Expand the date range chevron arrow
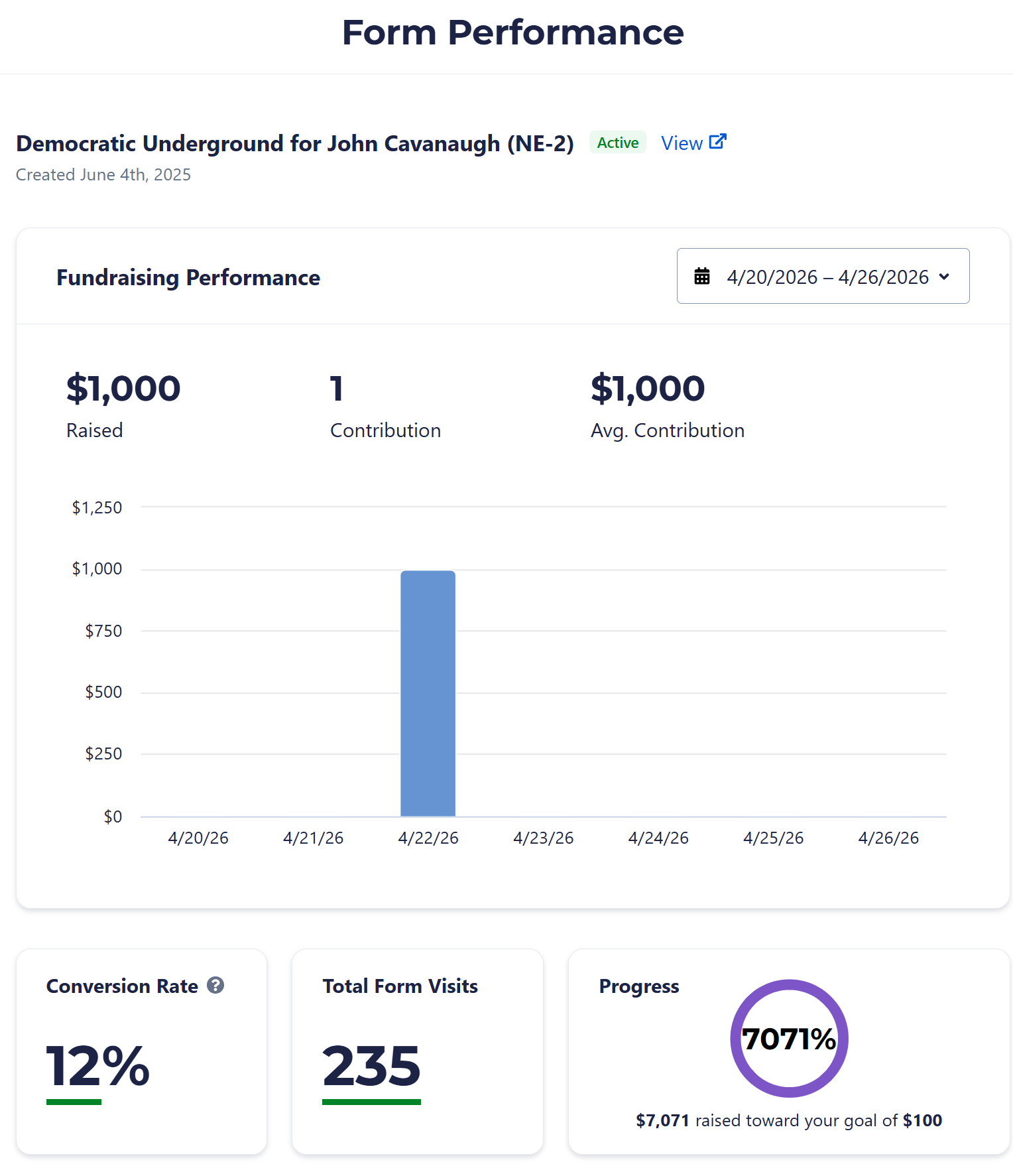The width and height of the screenshot is (1013, 1176). point(944,277)
